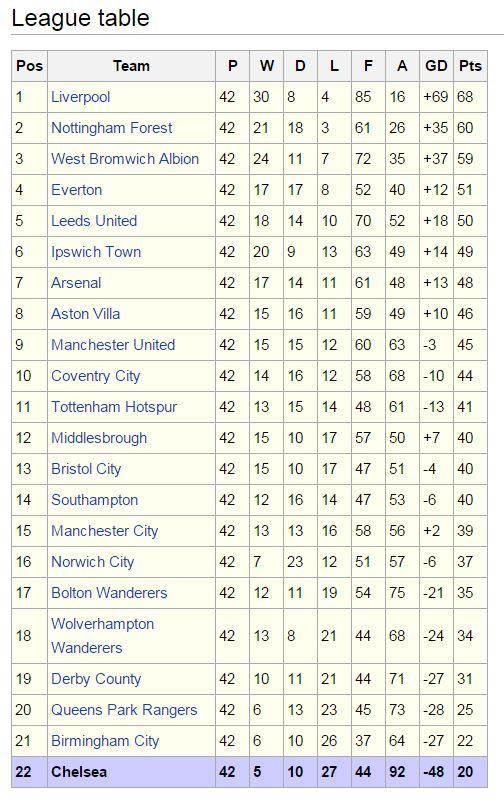504x804 pixels.
Task: Go to the Arsenal team page
Action: point(76,283)
